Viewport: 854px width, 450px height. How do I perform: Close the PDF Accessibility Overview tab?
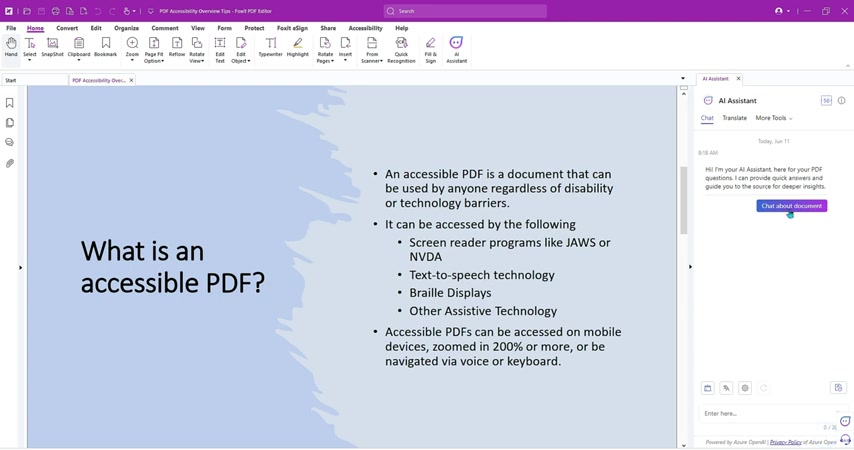click(131, 80)
